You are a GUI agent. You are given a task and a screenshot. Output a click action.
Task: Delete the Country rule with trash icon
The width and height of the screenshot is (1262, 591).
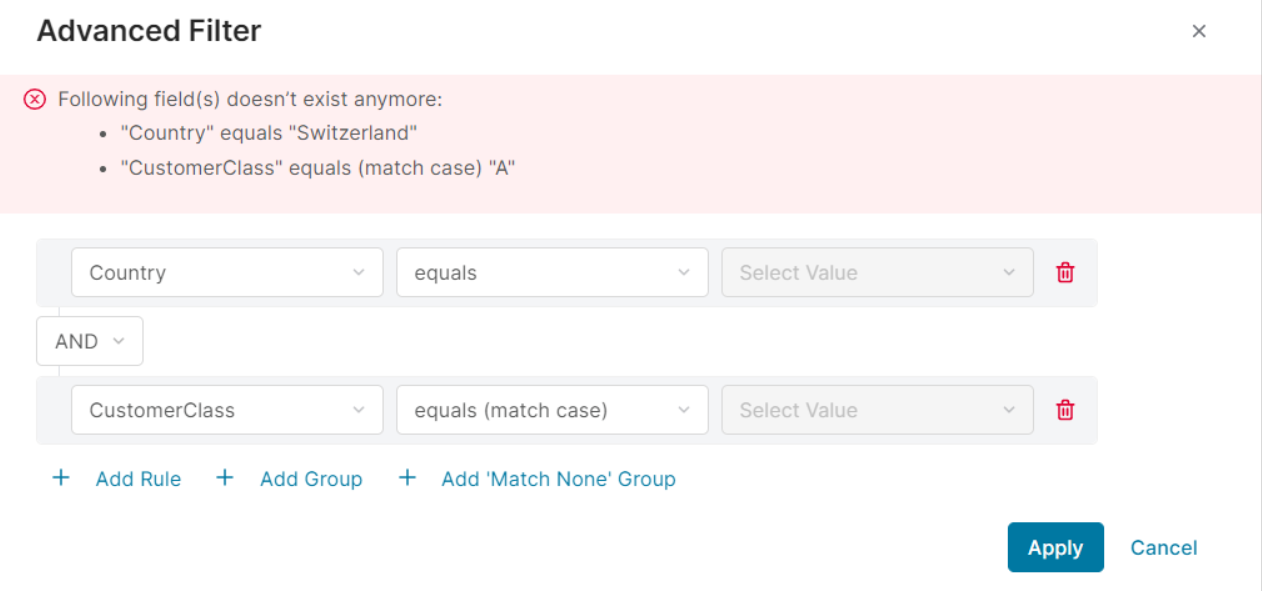coord(1065,272)
